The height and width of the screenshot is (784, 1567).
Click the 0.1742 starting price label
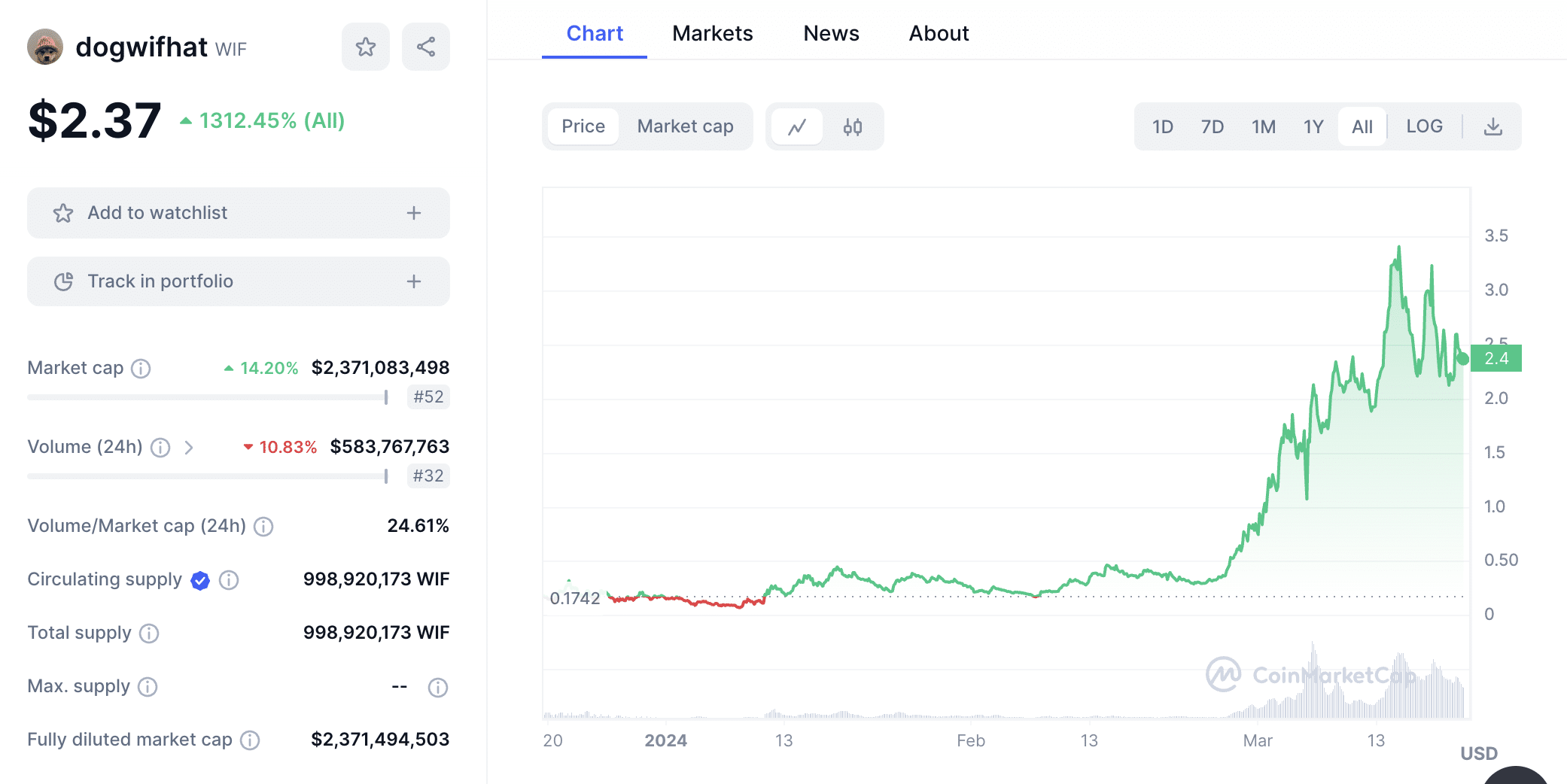[575, 598]
